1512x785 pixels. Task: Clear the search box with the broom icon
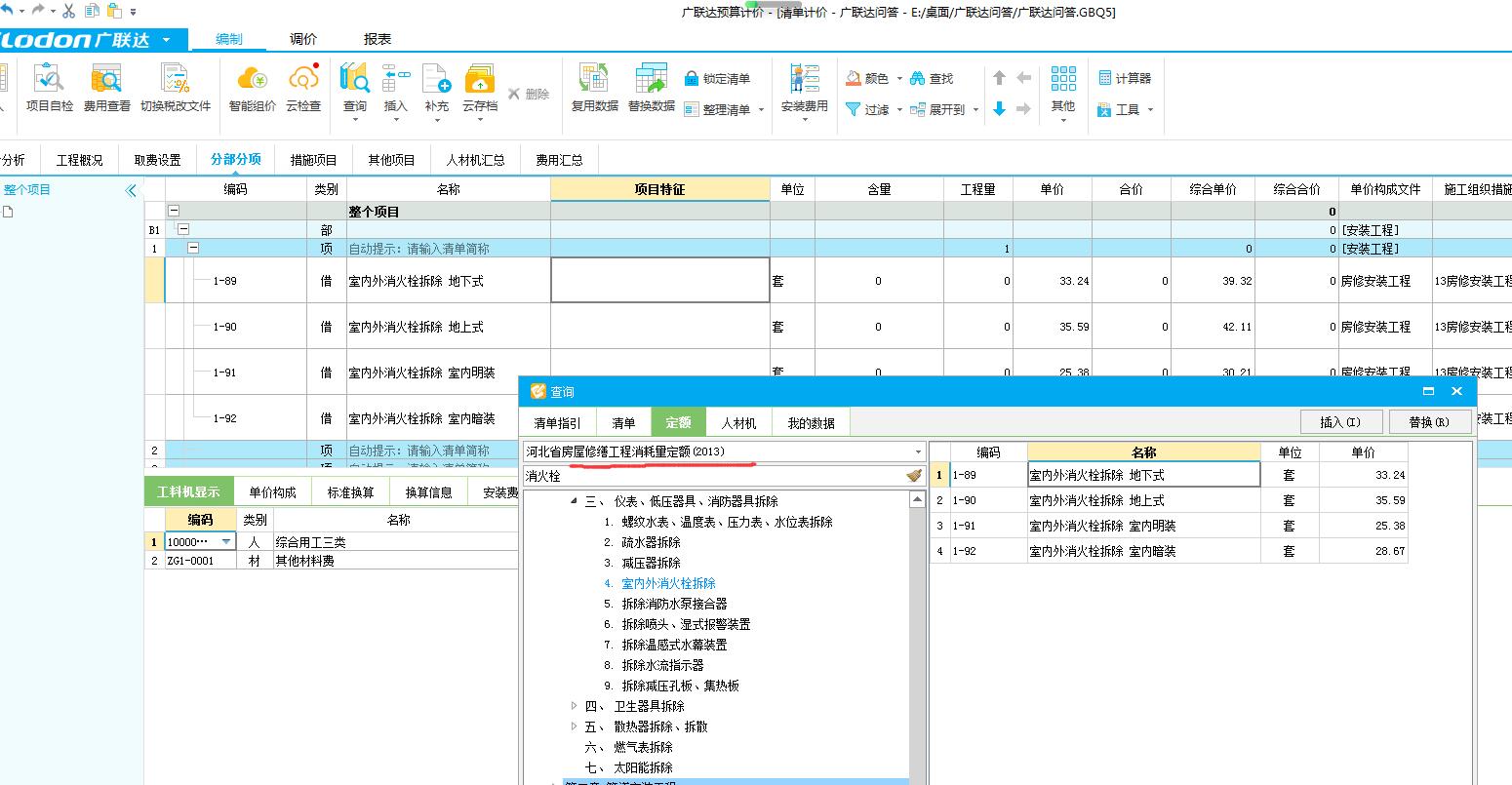[914, 476]
